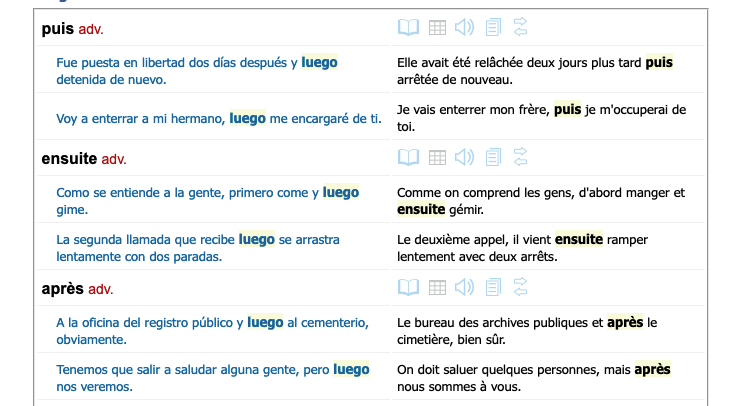Click the headword "après"
This screenshot has width=738, height=406.
pyautogui.click(x=62, y=289)
